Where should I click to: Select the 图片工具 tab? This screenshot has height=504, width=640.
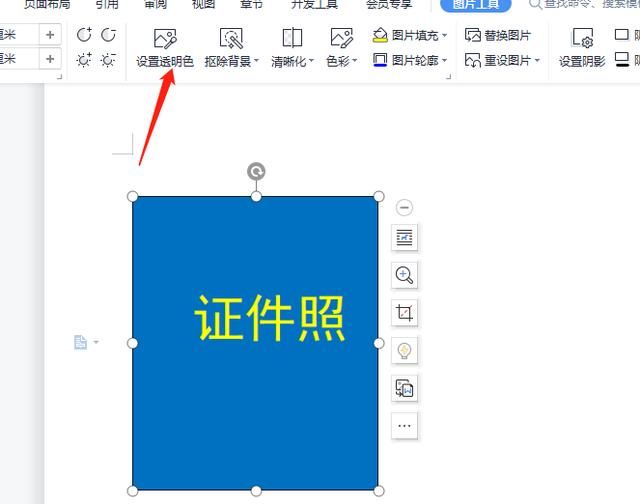(x=476, y=5)
